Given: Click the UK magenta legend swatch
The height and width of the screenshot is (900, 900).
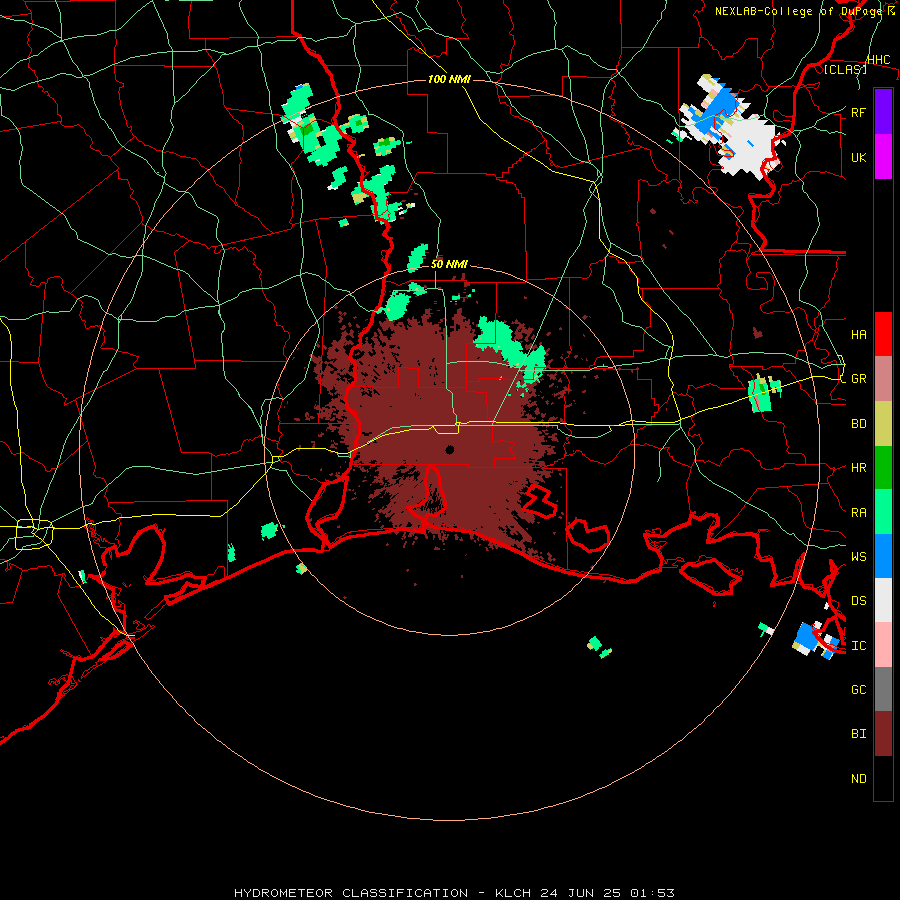Looking at the screenshot, I should pyautogui.click(x=883, y=157).
